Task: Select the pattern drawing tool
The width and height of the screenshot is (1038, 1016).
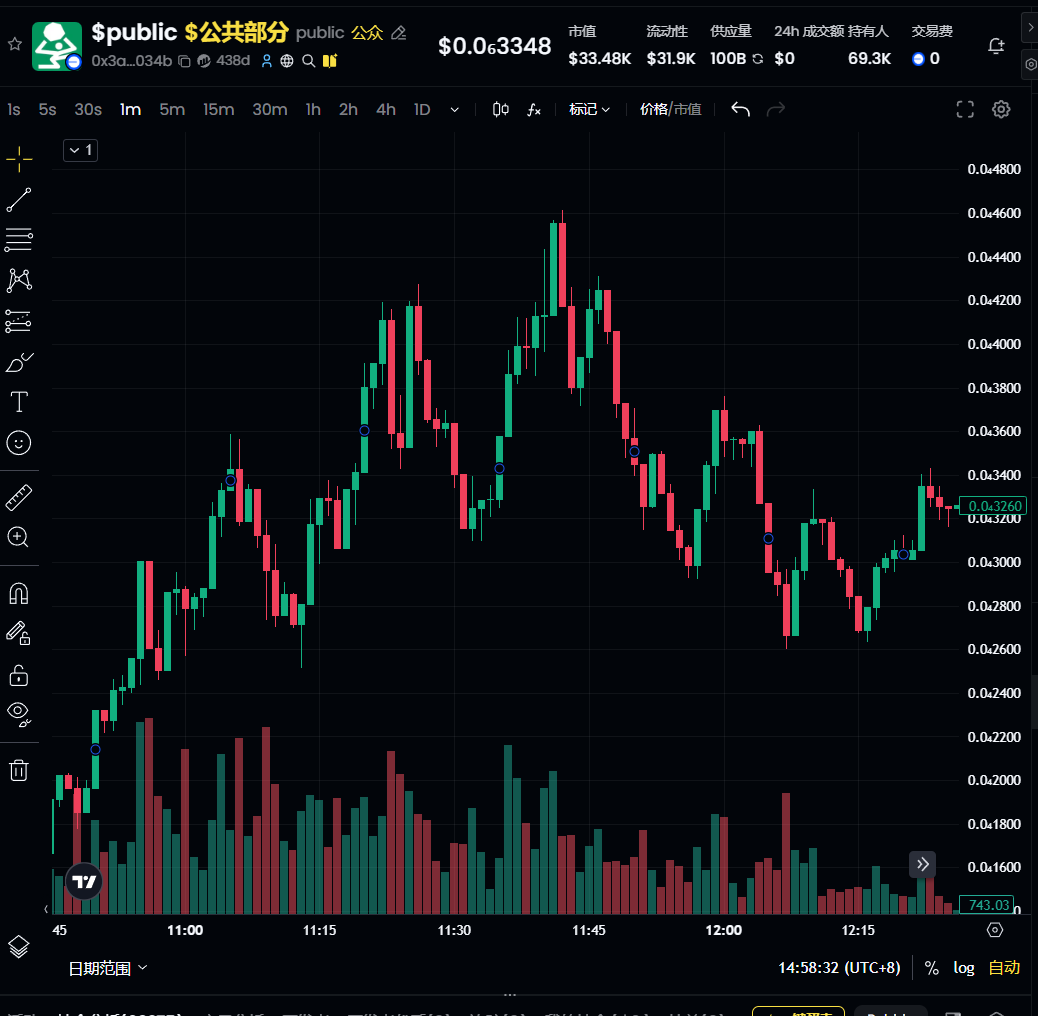Action: click(x=19, y=281)
